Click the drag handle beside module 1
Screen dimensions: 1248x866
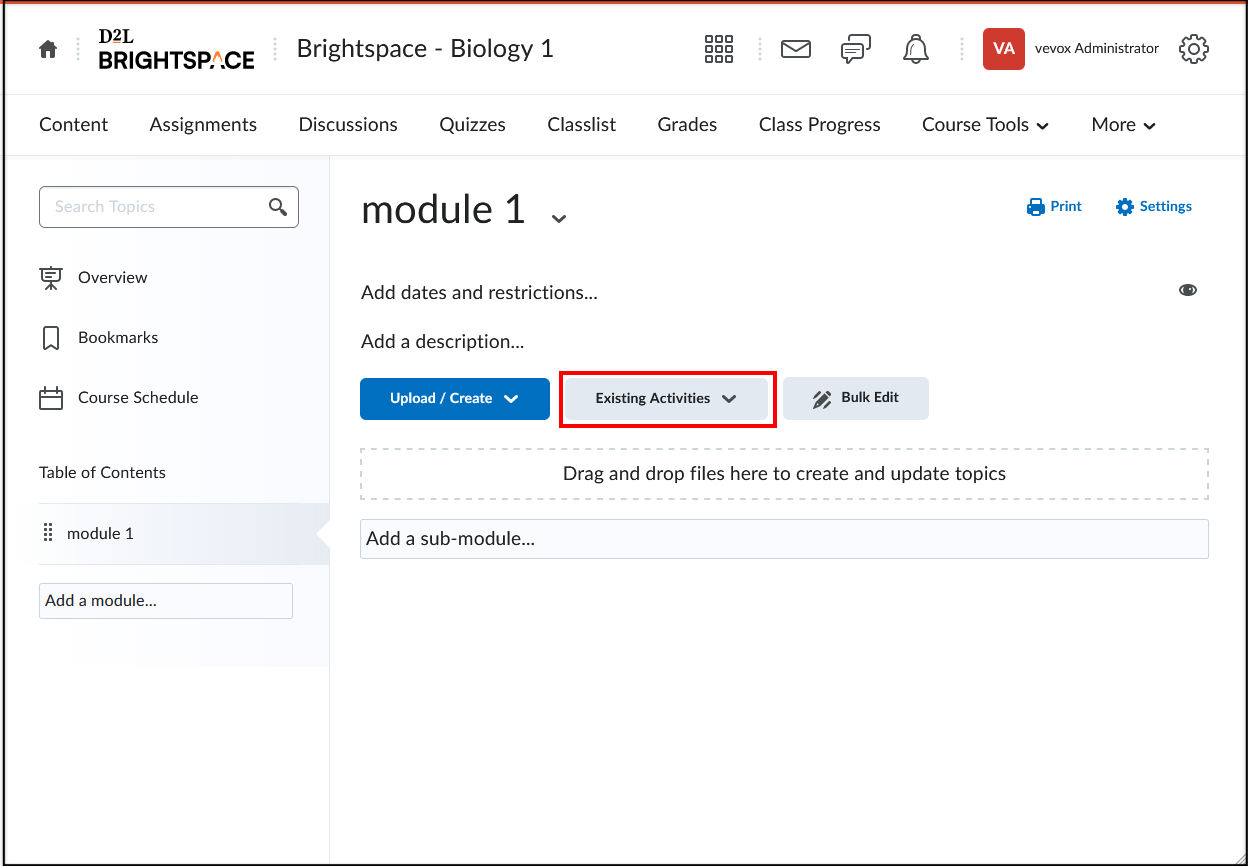tap(48, 533)
